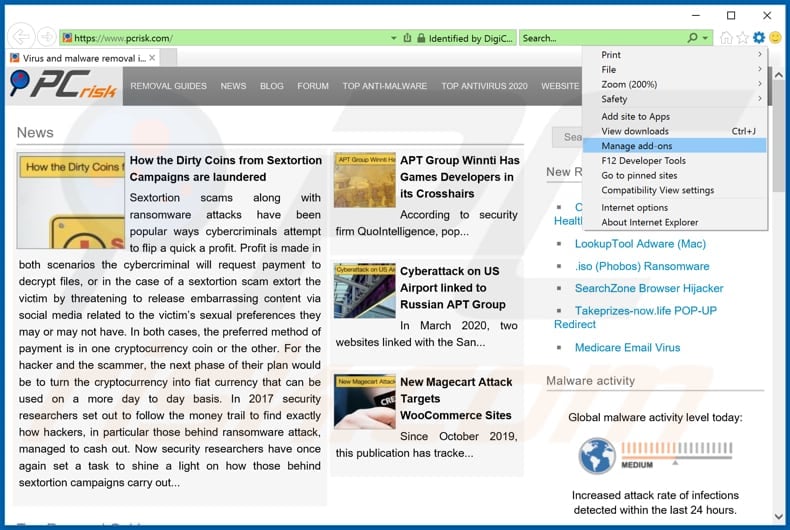This screenshot has height=530, width=790.
Task: Open REMOVAL GUIDES nav item
Action: [x=168, y=86]
